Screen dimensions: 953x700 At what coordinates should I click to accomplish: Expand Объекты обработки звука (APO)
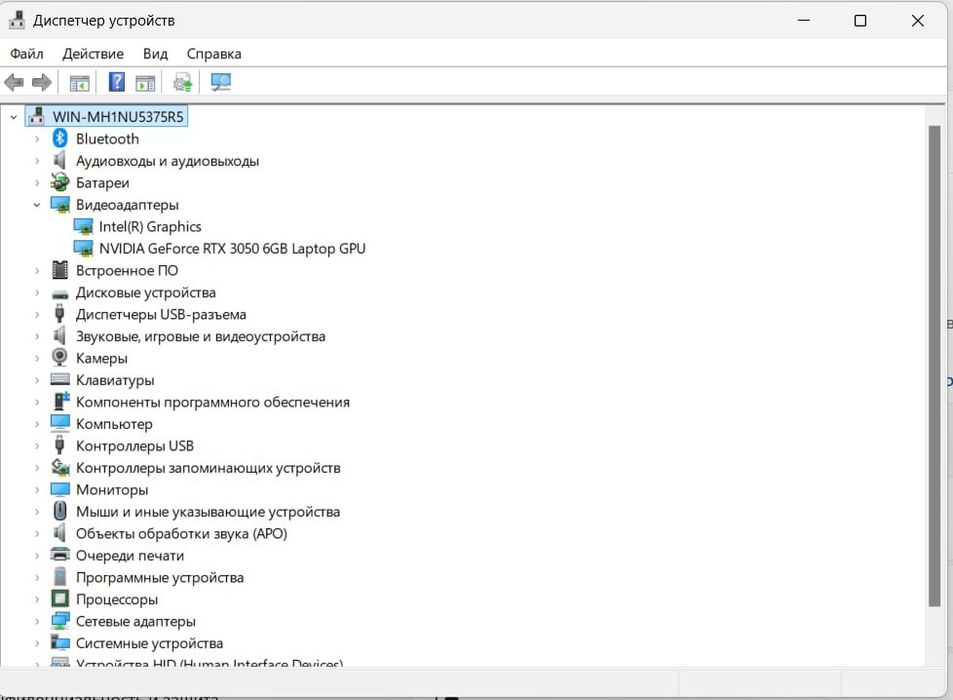[37, 534]
